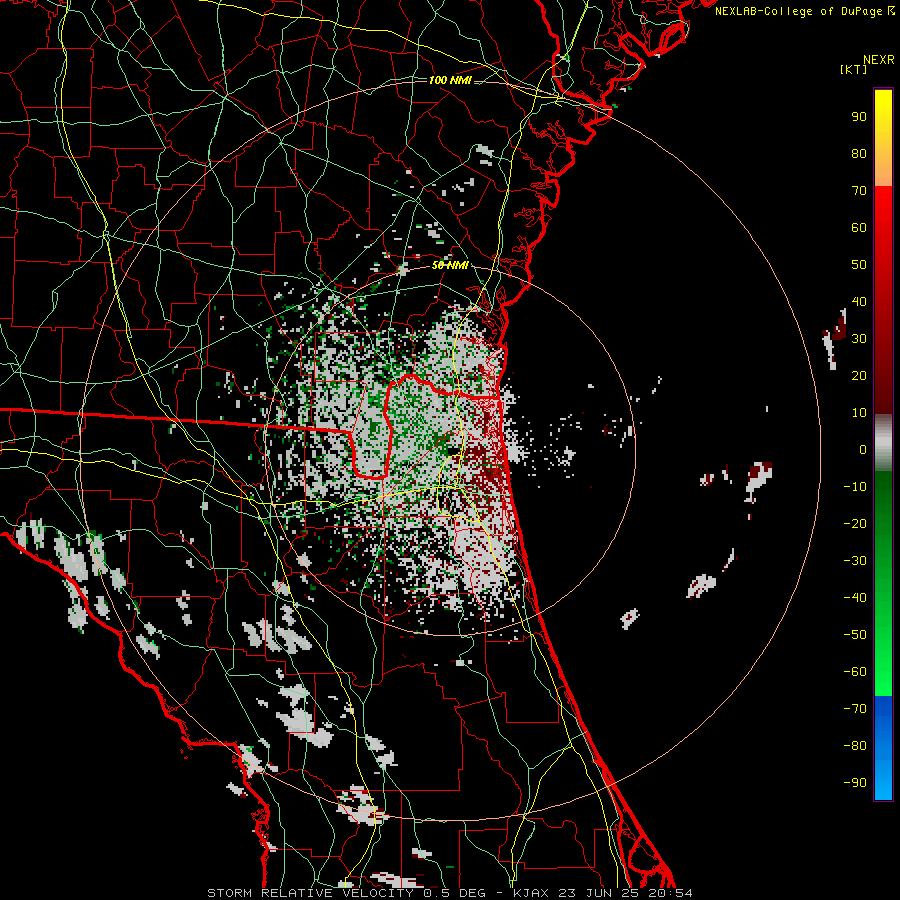
Task: Click the "70" value on velocity scale
Action: [859, 191]
